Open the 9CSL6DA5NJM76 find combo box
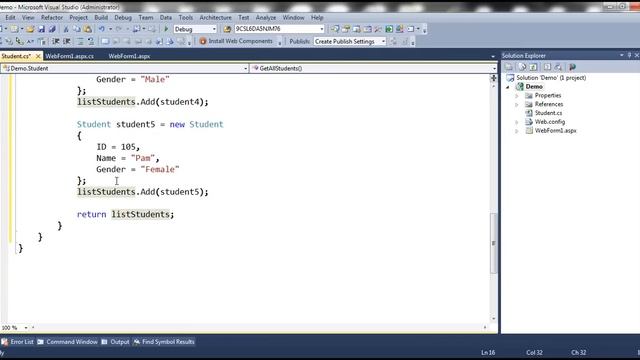This screenshot has height=360, width=640. click(322, 29)
